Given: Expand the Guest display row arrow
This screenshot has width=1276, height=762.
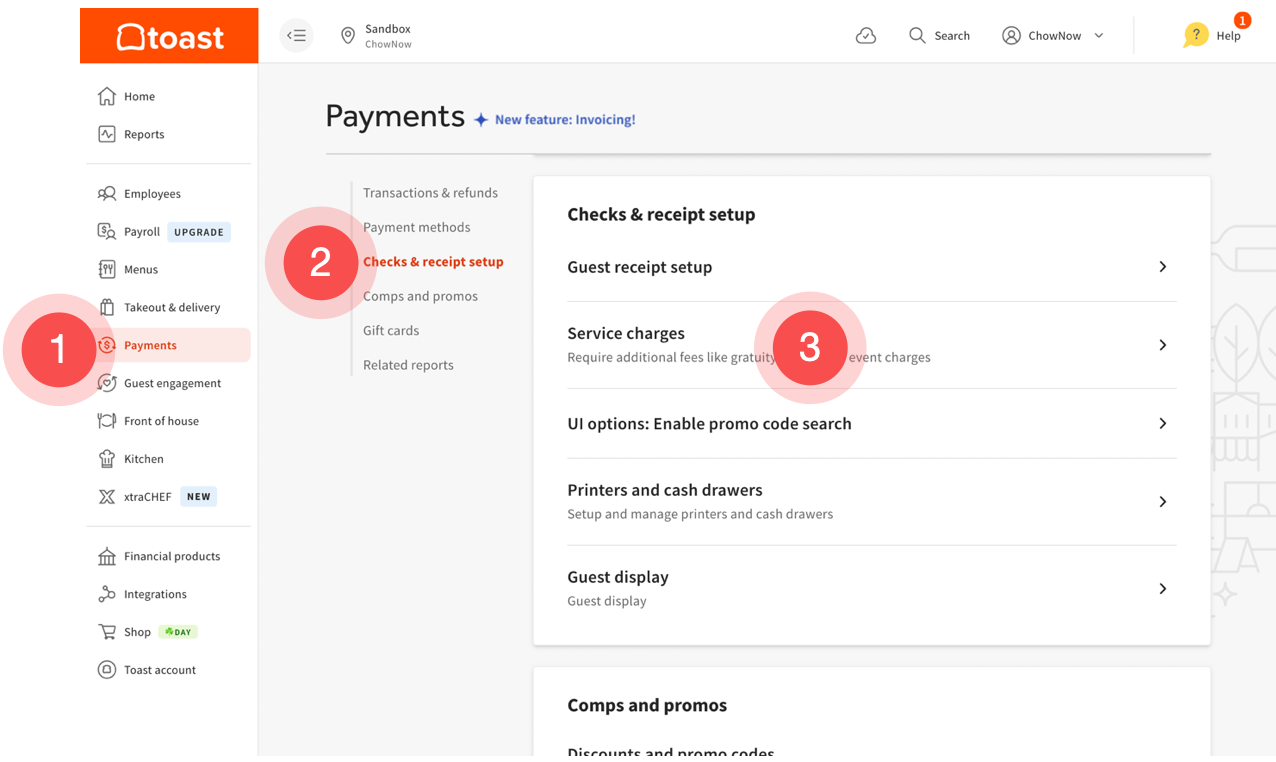Looking at the screenshot, I should pyautogui.click(x=1162, y=589).
